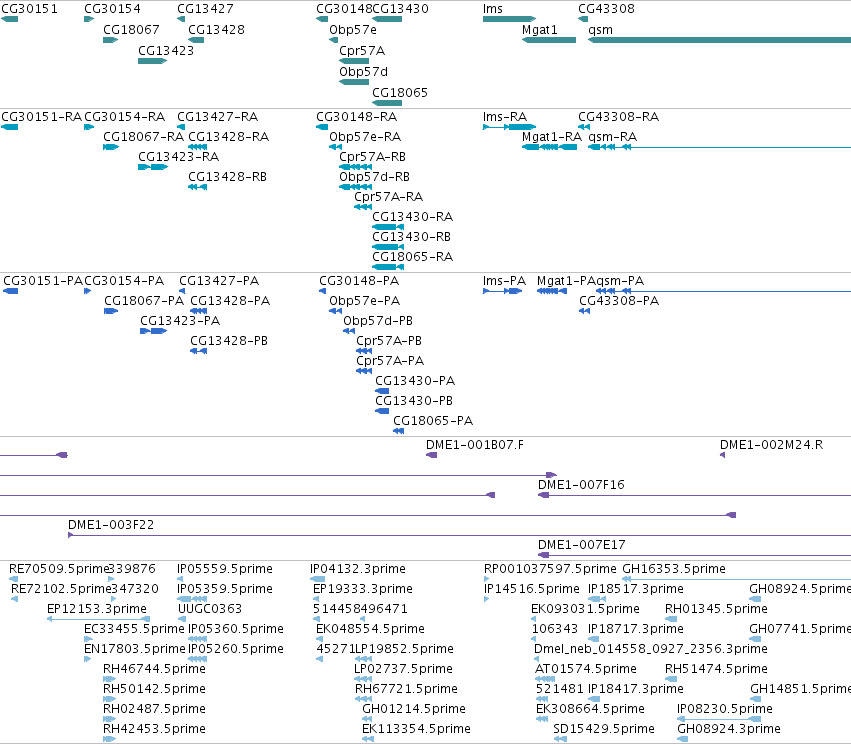Select the CG18067 gene label
Screen dimensions: 851x744
(x=131, y=29)
